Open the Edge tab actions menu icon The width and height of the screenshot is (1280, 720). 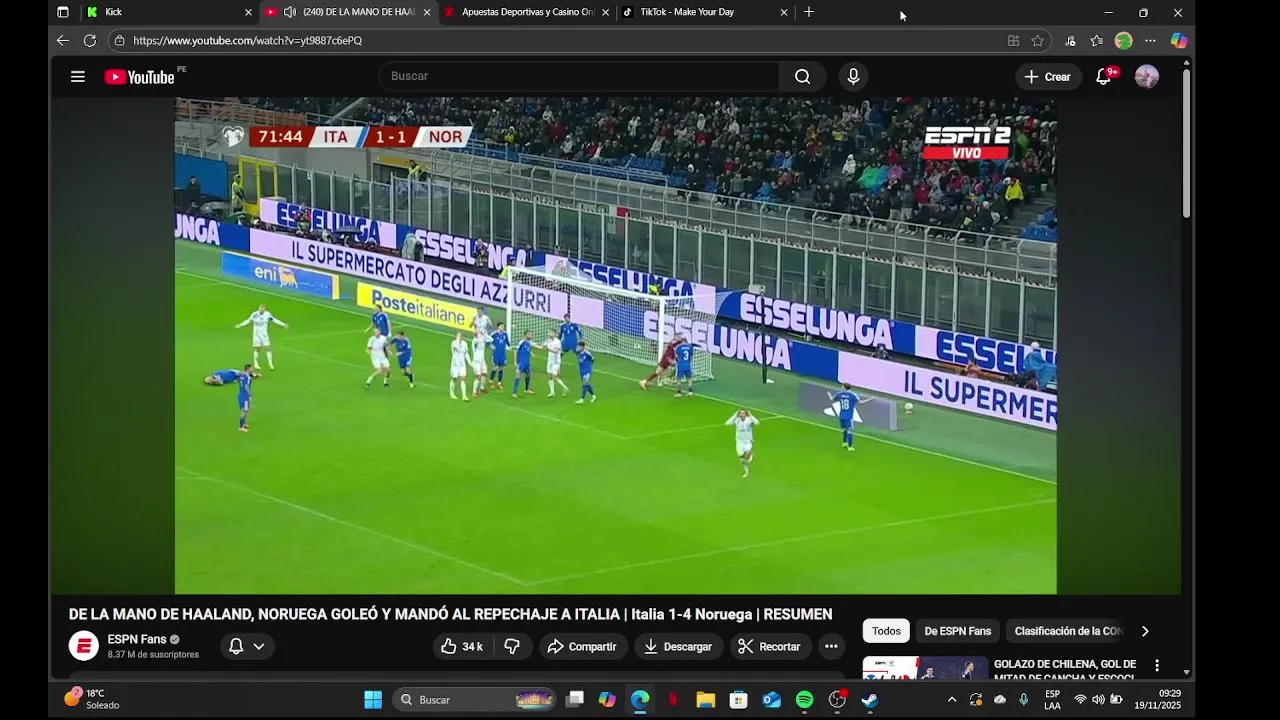point(63,12)
